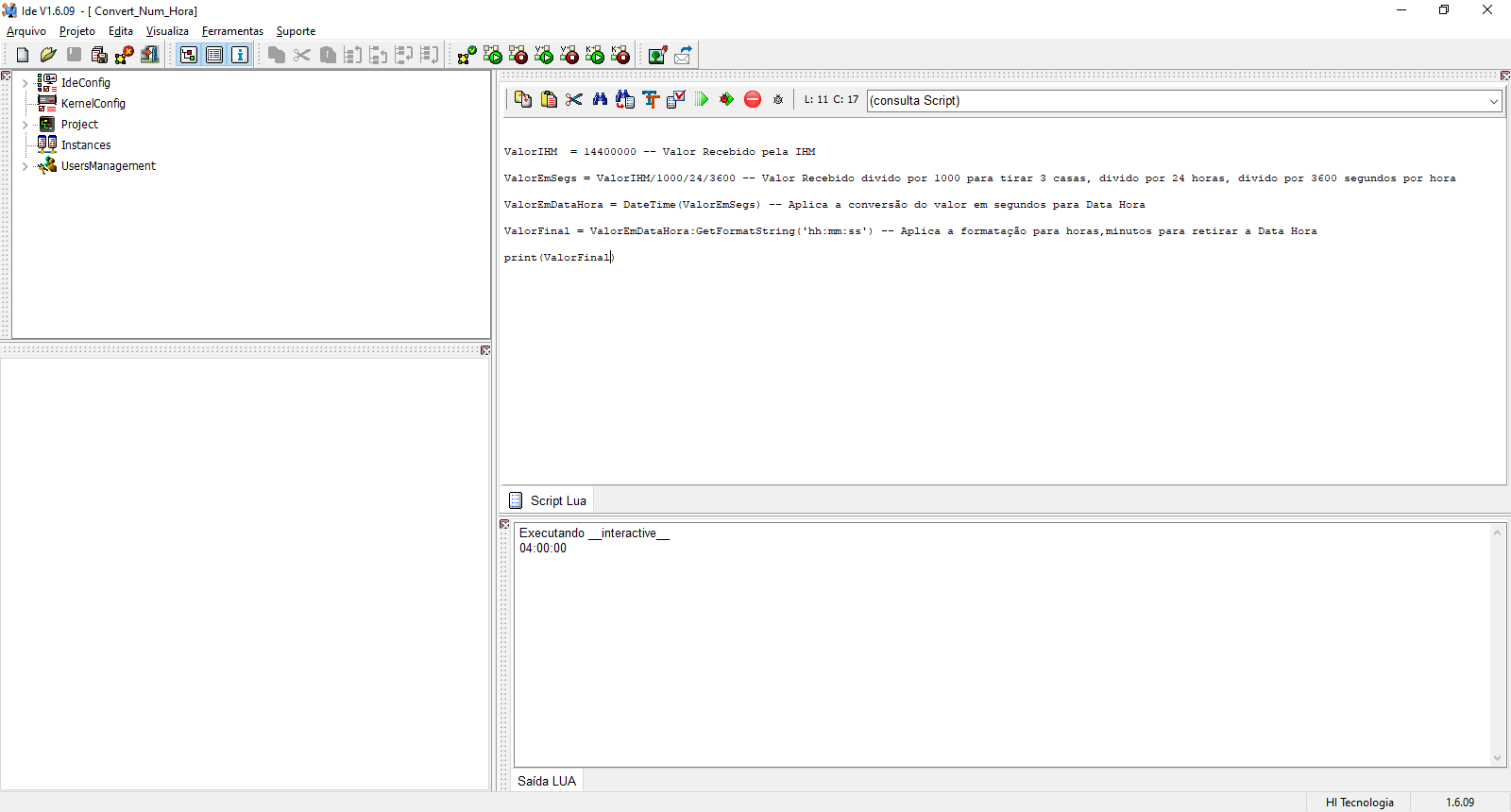Viewport: 1511px width, 812px height.
Task: Click scroll down arrow in output panel
Action: coord(1497,757)
